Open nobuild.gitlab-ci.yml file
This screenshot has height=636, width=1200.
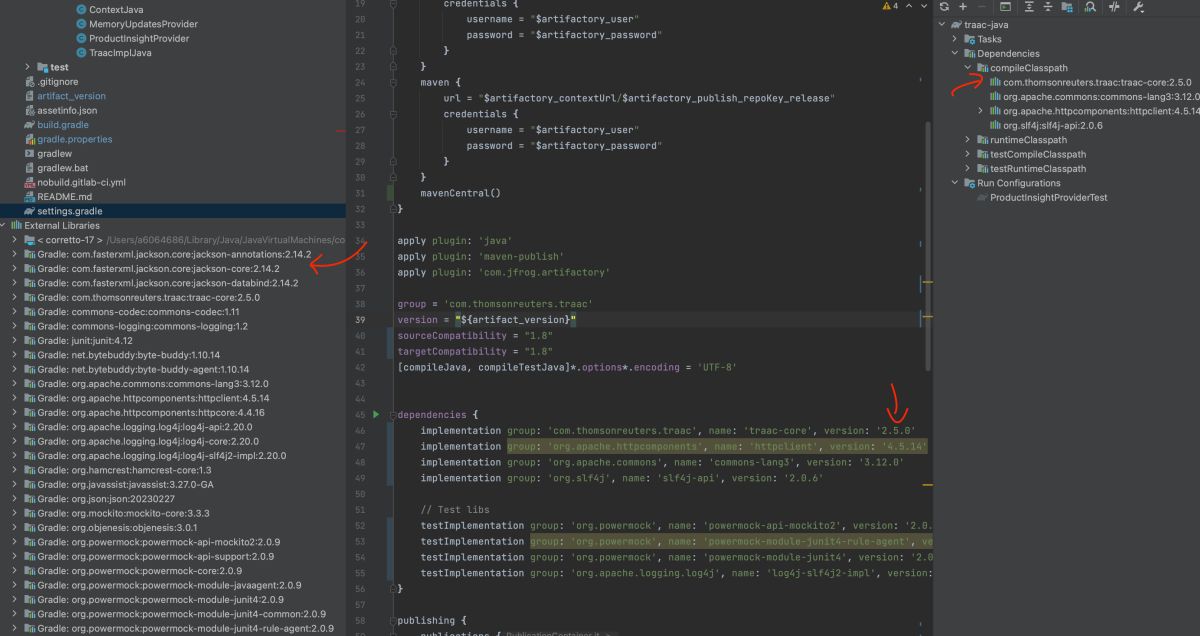point(81,182)
